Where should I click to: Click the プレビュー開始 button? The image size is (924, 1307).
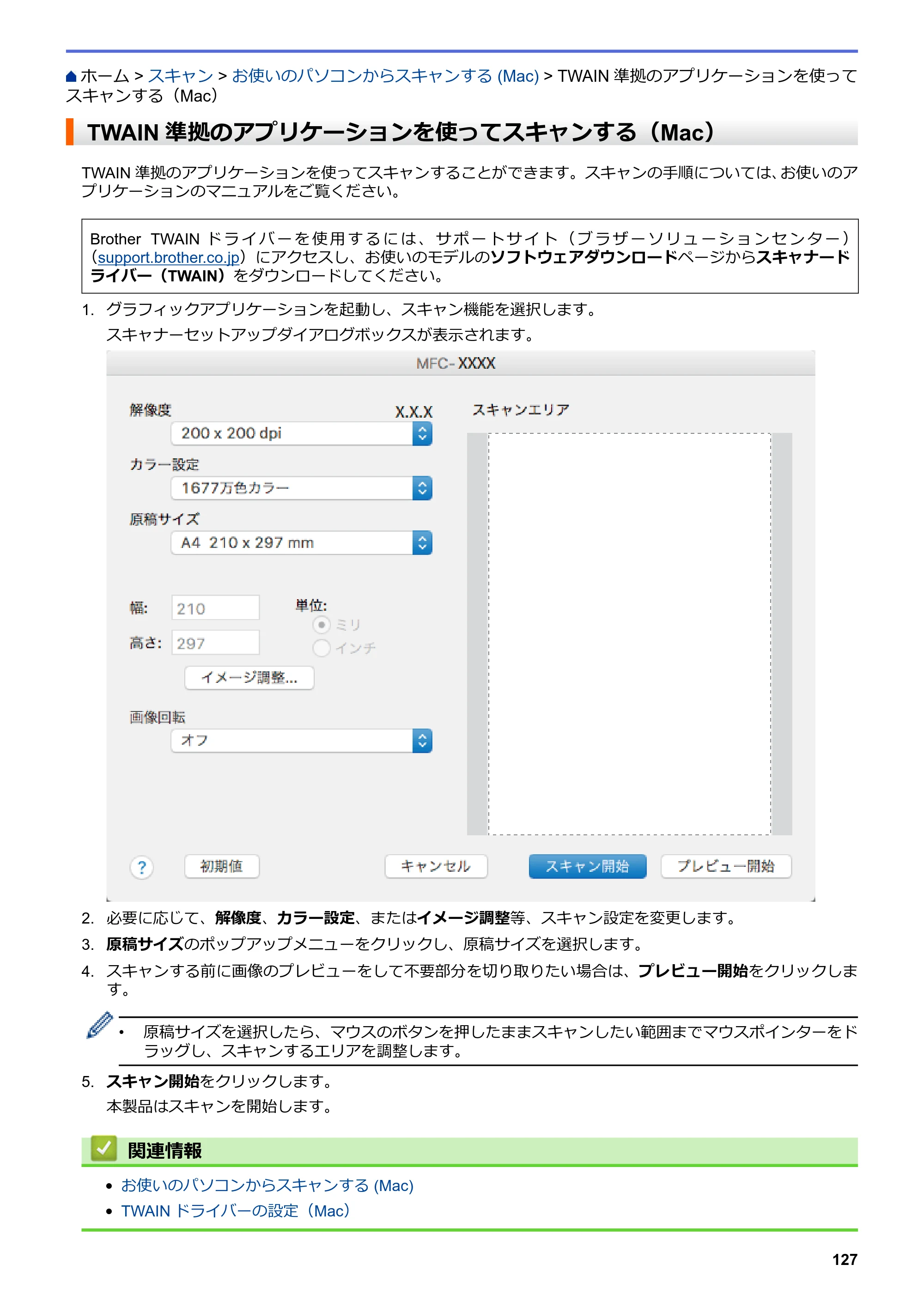(x=726, y=866)
